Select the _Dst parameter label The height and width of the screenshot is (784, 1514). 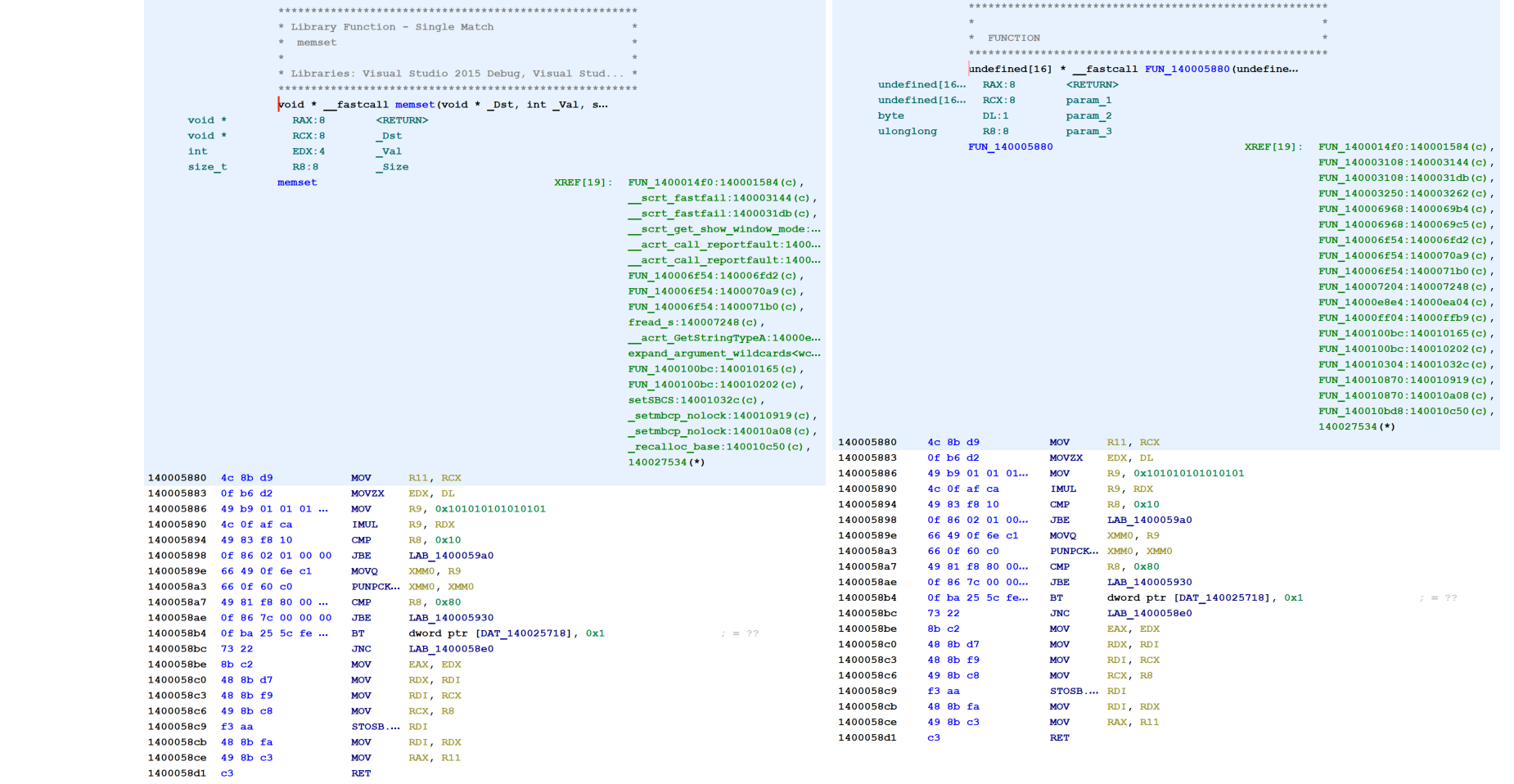coord(390,135)
